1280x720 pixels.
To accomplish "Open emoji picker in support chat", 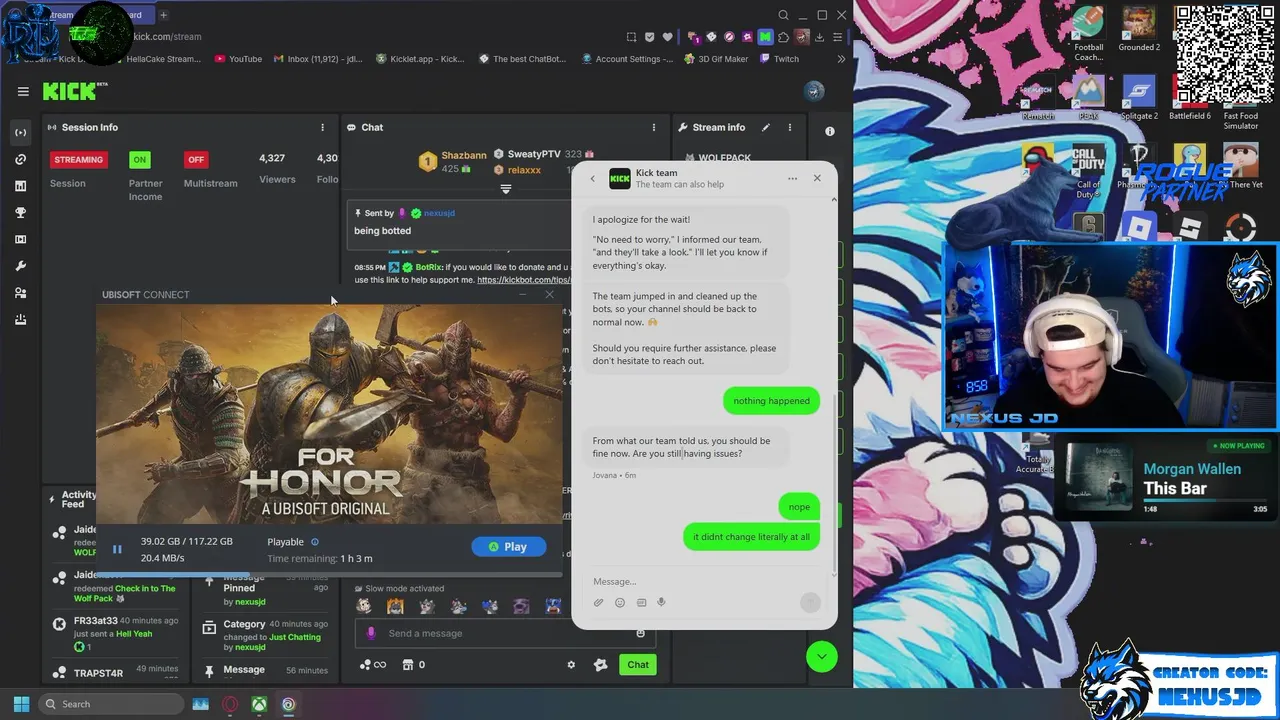I will [x=620, y=602].
